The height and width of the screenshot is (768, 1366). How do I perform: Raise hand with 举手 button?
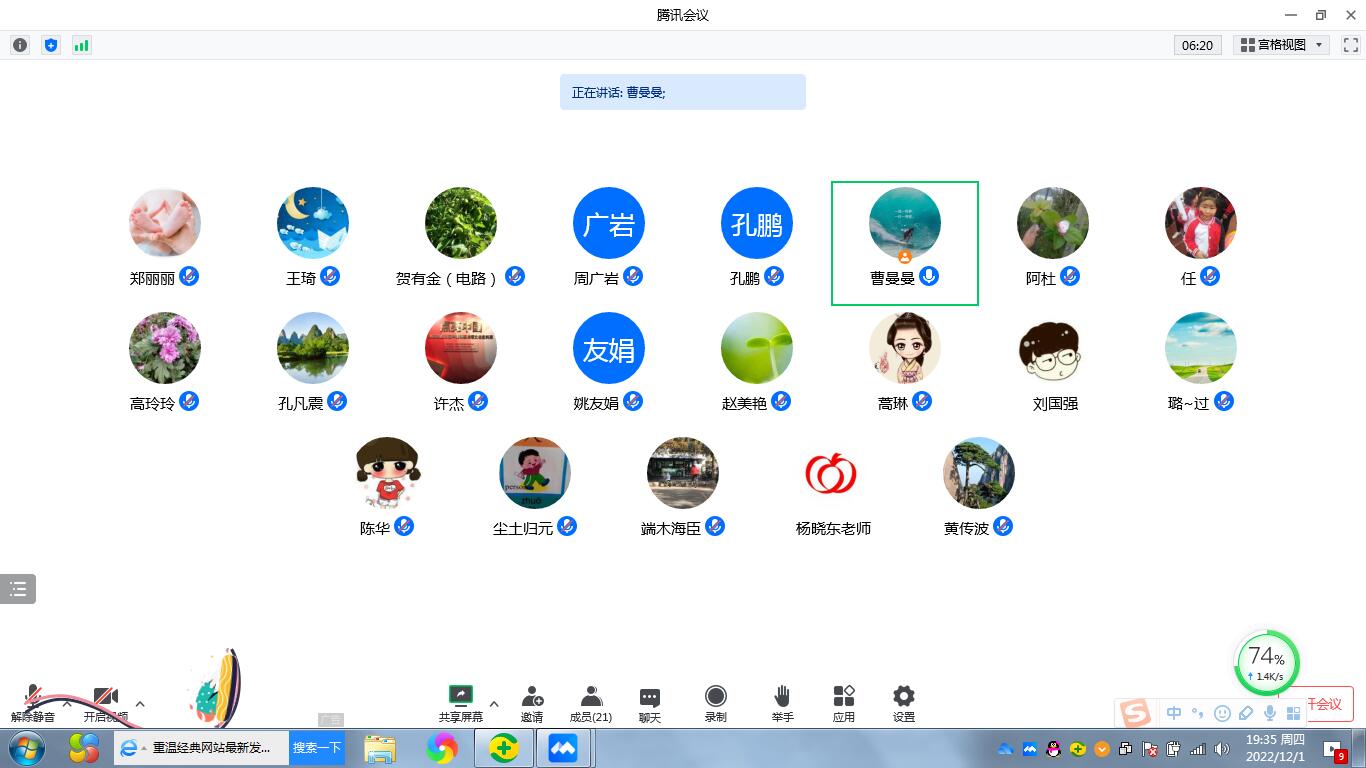point(782,703)
